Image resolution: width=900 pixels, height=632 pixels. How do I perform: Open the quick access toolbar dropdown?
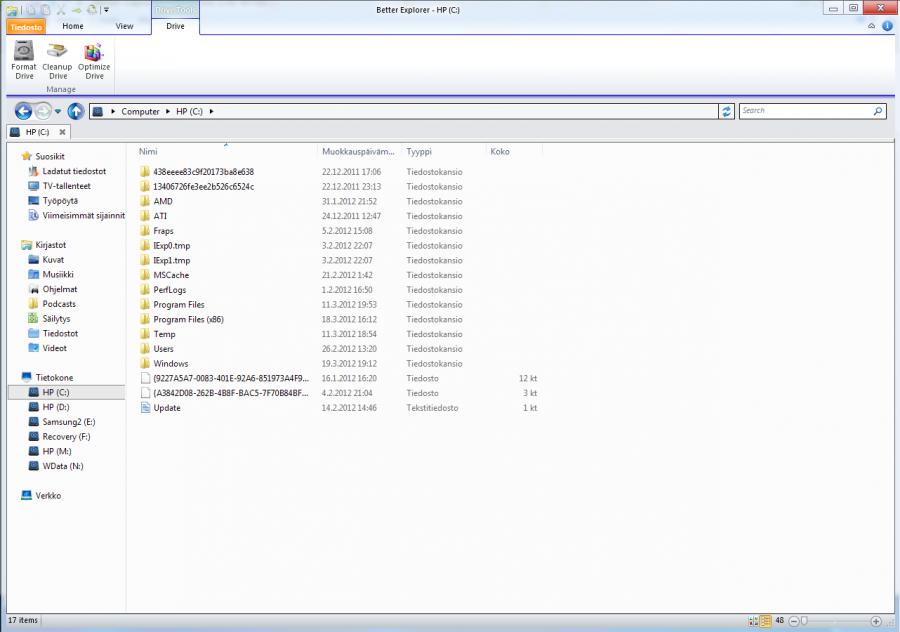pos(106,9)
